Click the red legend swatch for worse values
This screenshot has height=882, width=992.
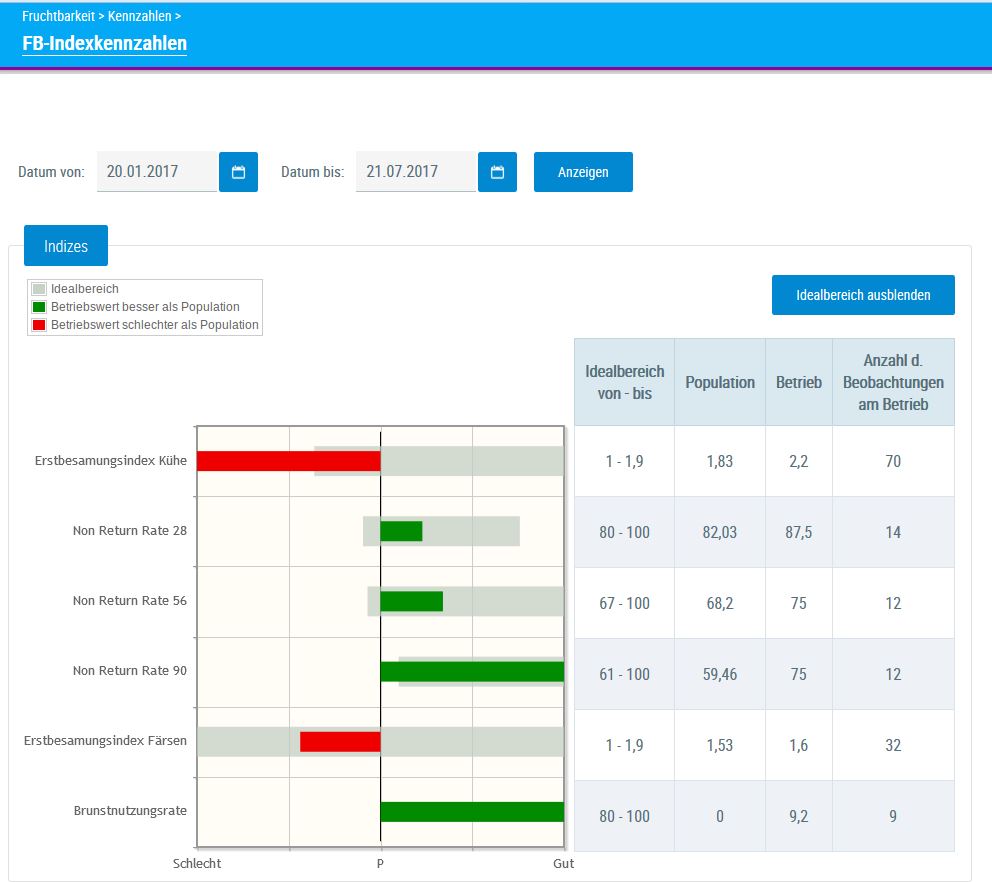[40, 325]
